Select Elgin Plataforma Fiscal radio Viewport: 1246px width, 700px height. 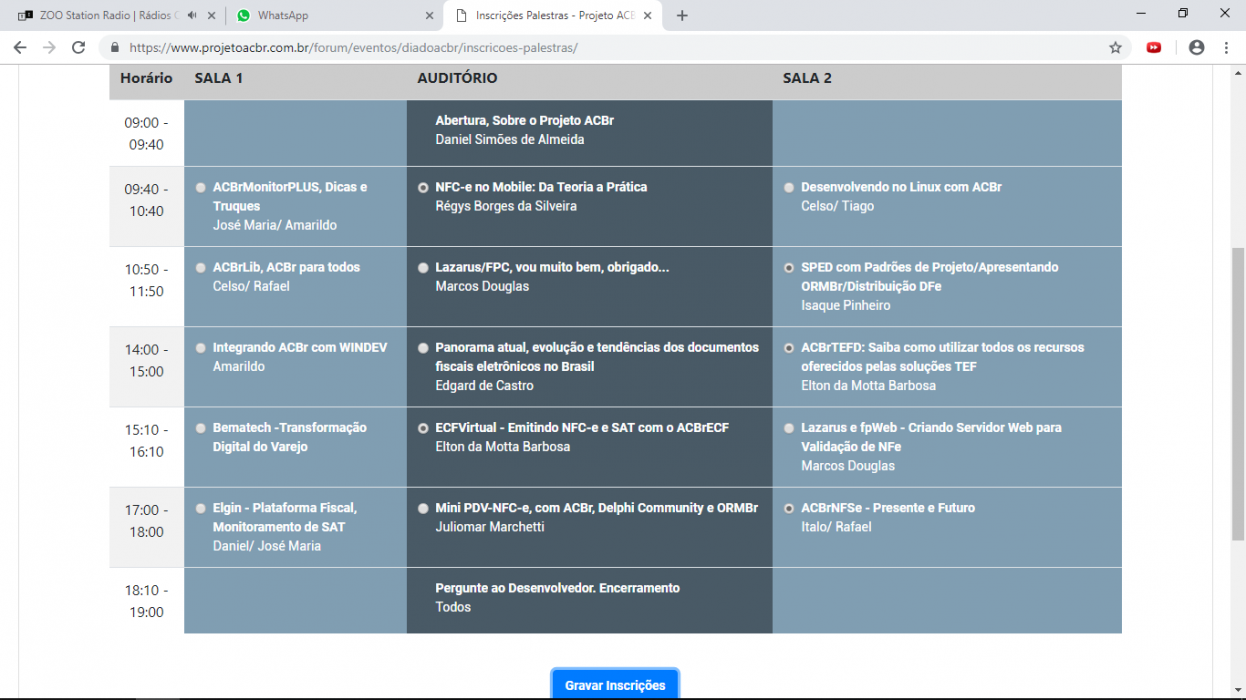[x=201, y=507]
